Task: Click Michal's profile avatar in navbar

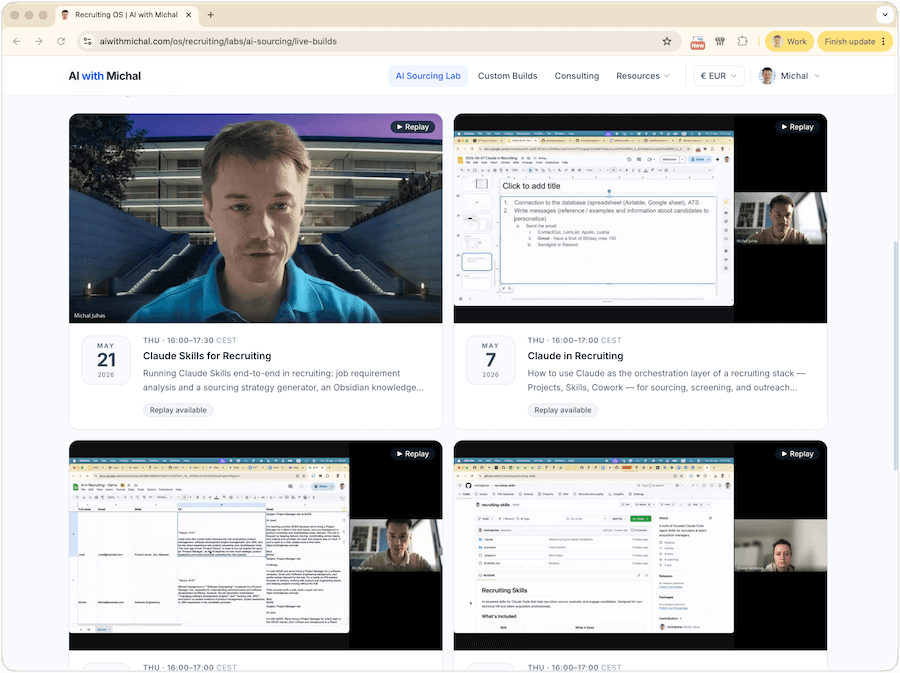Action: pyautogui.click(x=767, y=76)
